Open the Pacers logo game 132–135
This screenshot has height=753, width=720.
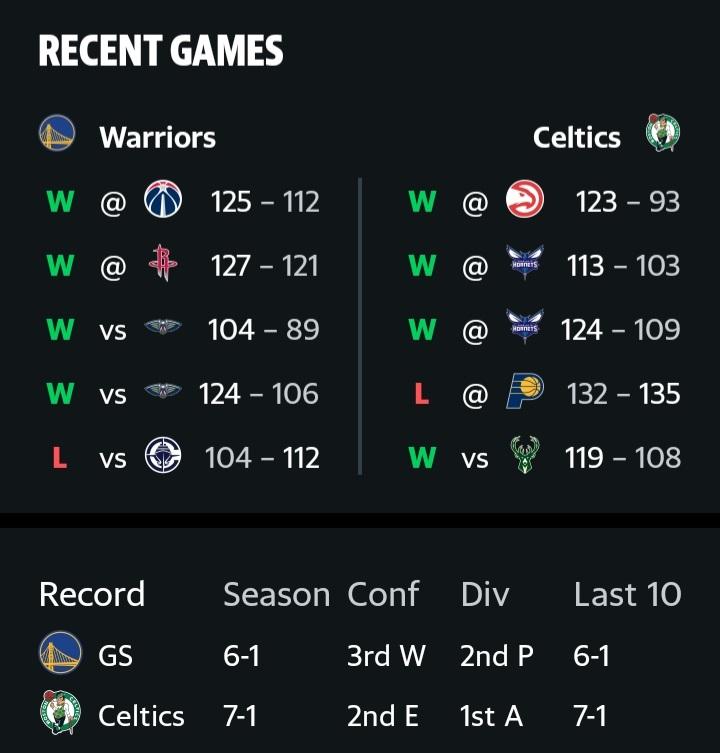pyautogui.click(x=525, y=391)
